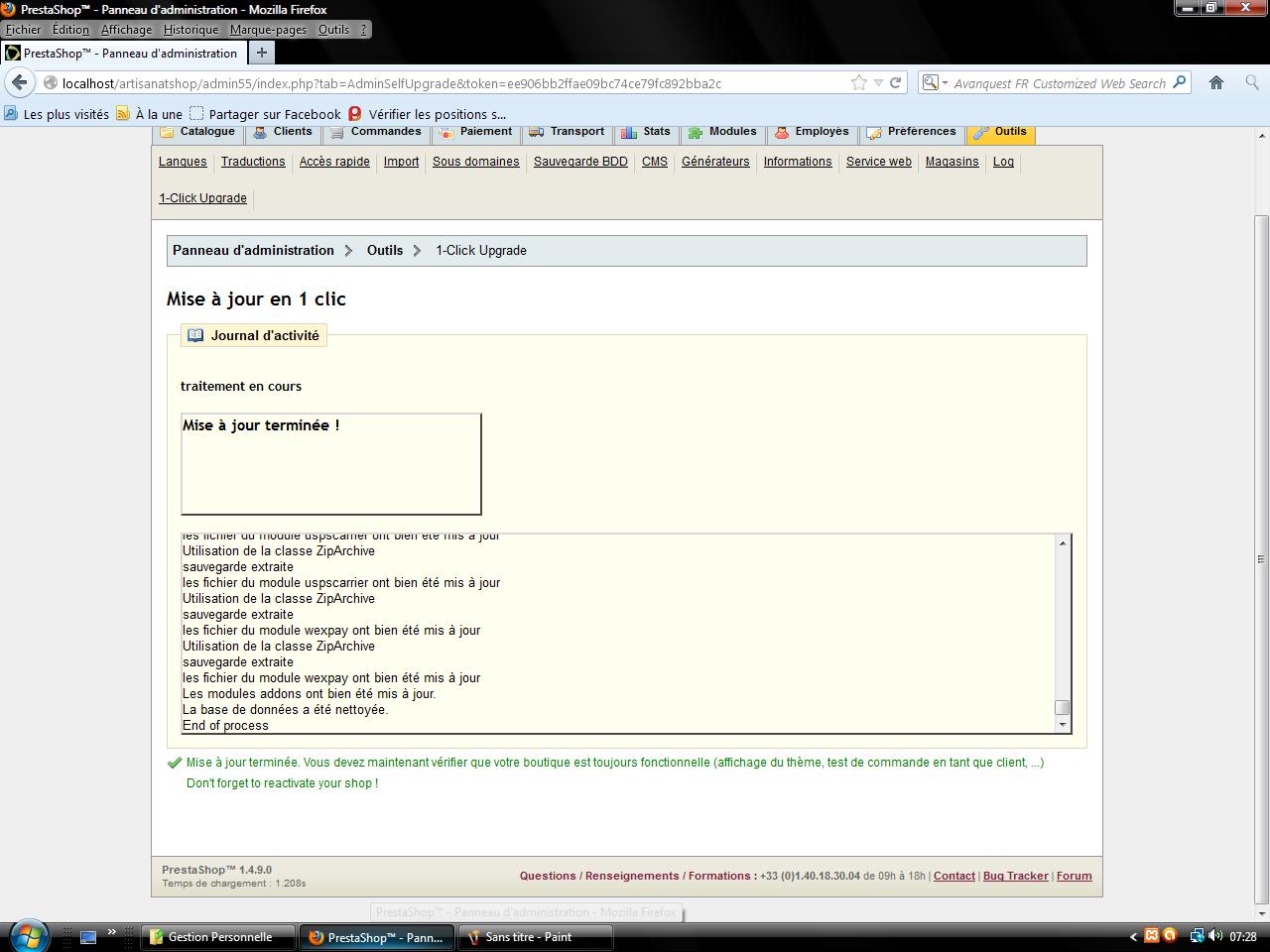Click the far-right magnifier icon on the navigation bar
This screenshot has height=952, width=1270.
point(1252,83)
